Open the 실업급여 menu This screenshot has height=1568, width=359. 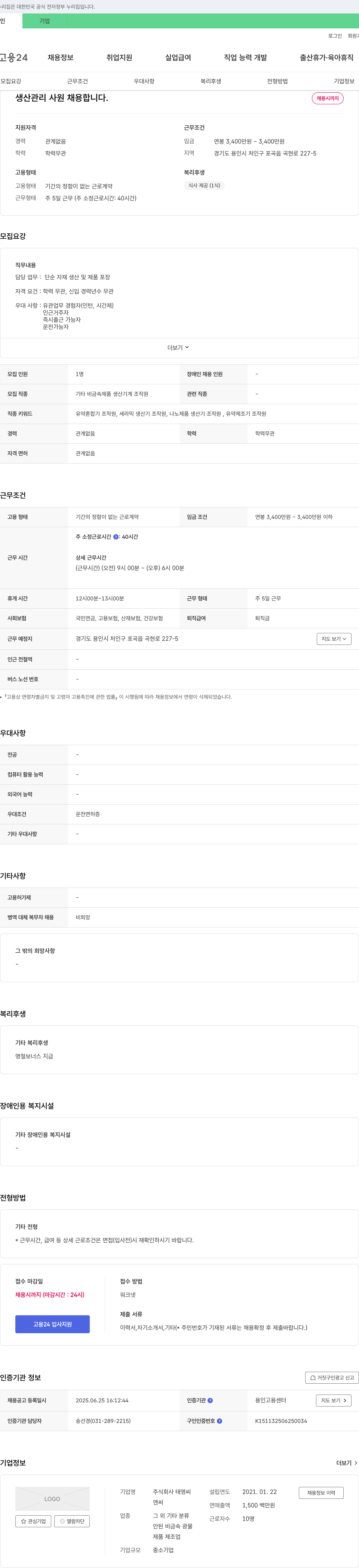[x=178, y=58]
